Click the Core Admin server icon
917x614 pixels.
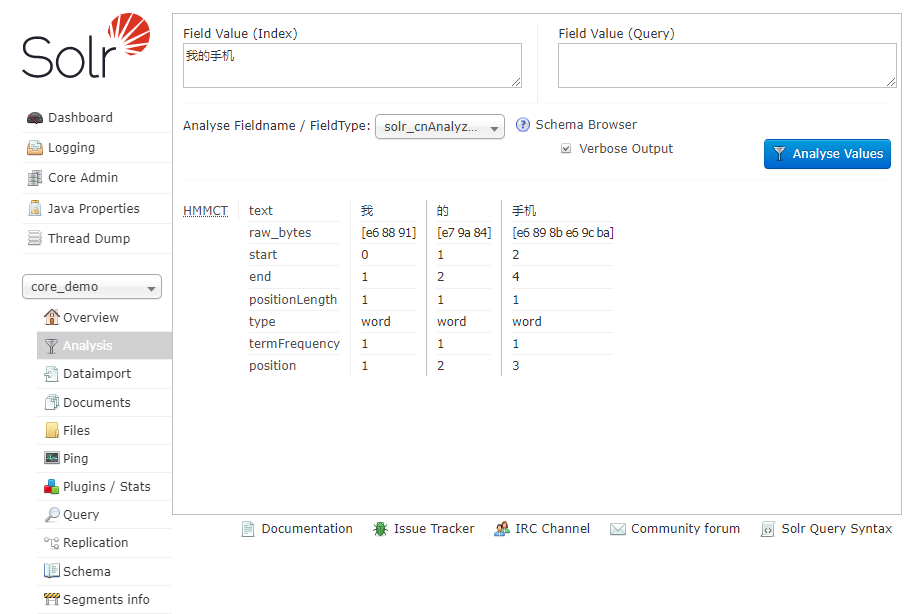coord(35,178)
